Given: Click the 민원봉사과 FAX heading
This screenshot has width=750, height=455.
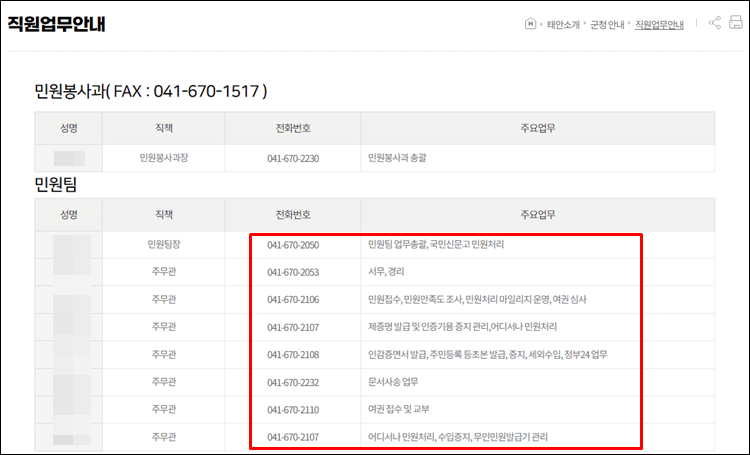Looking at the screenshot, I should coord(151,90).
